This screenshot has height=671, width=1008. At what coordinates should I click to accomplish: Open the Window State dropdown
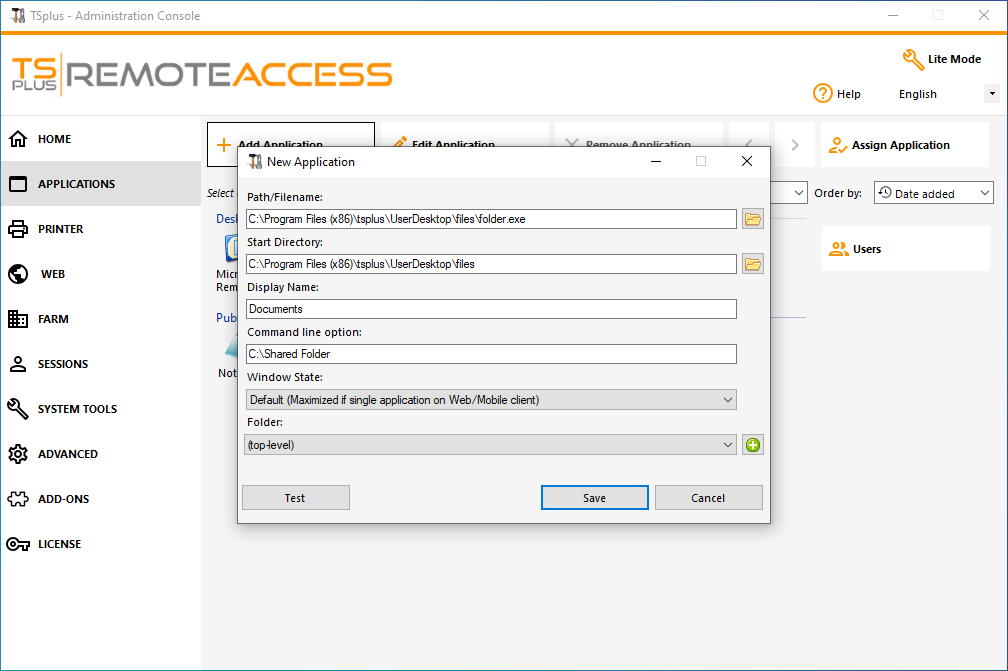click(491, 399)
